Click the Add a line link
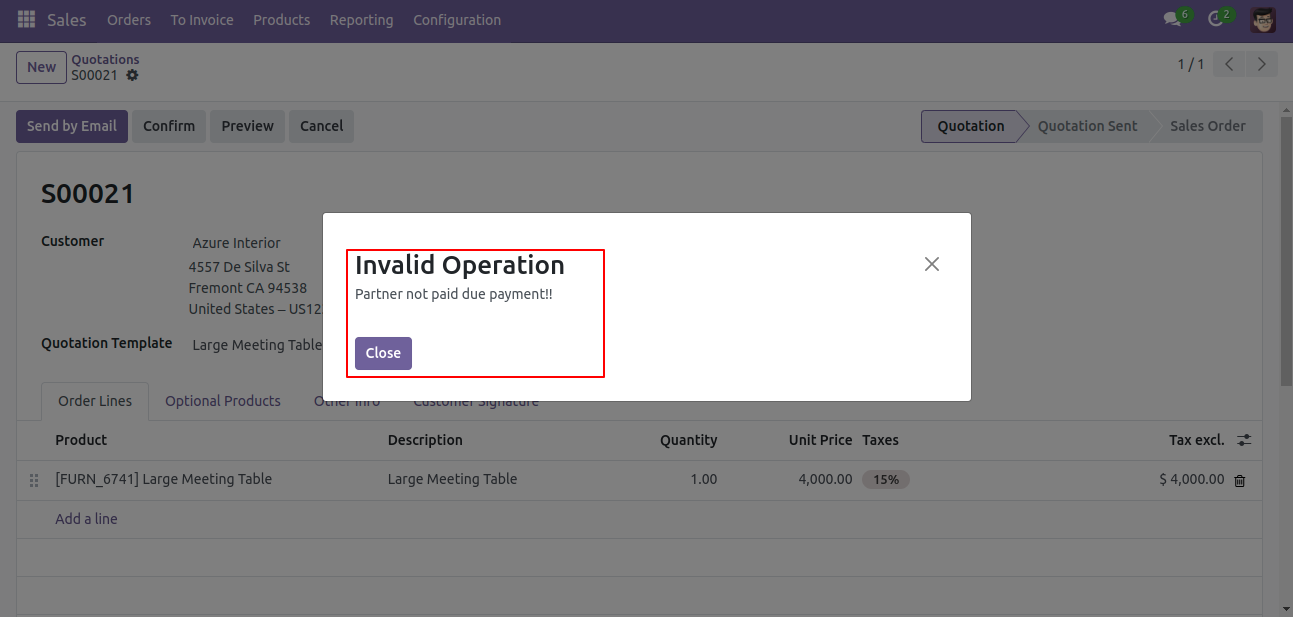Screen dimensions: 1293x617 click(86, 519)
